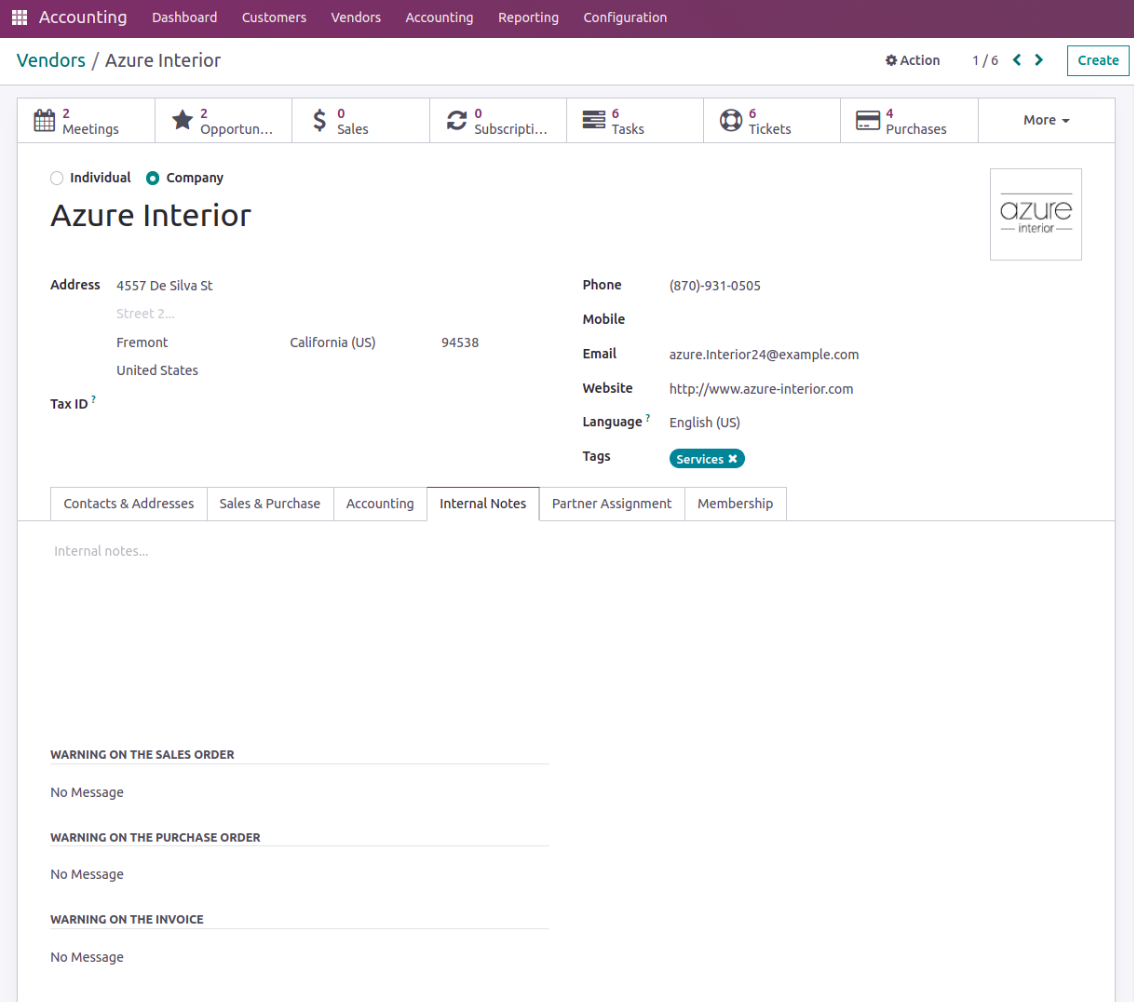Open the Customers menu

pyautogui.click(x=274, y=17)
